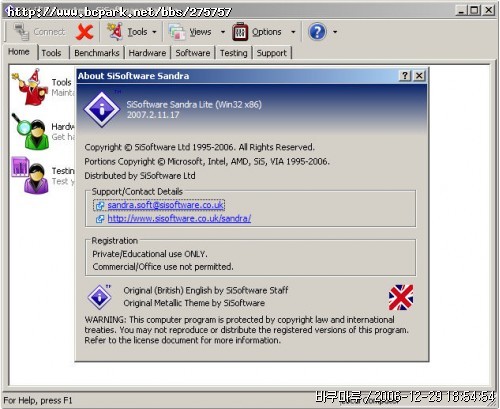This screenshot has height=409, width=500.
Task: Switch to the Tools tab
Action: (51, 53)
